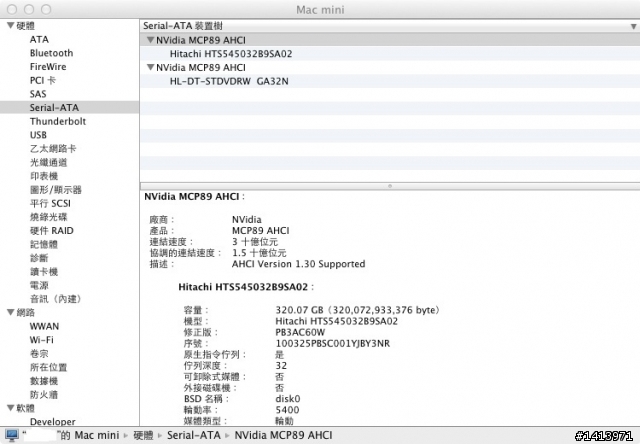Select Thunderbolt in the sidebar

tap(58, 121)
